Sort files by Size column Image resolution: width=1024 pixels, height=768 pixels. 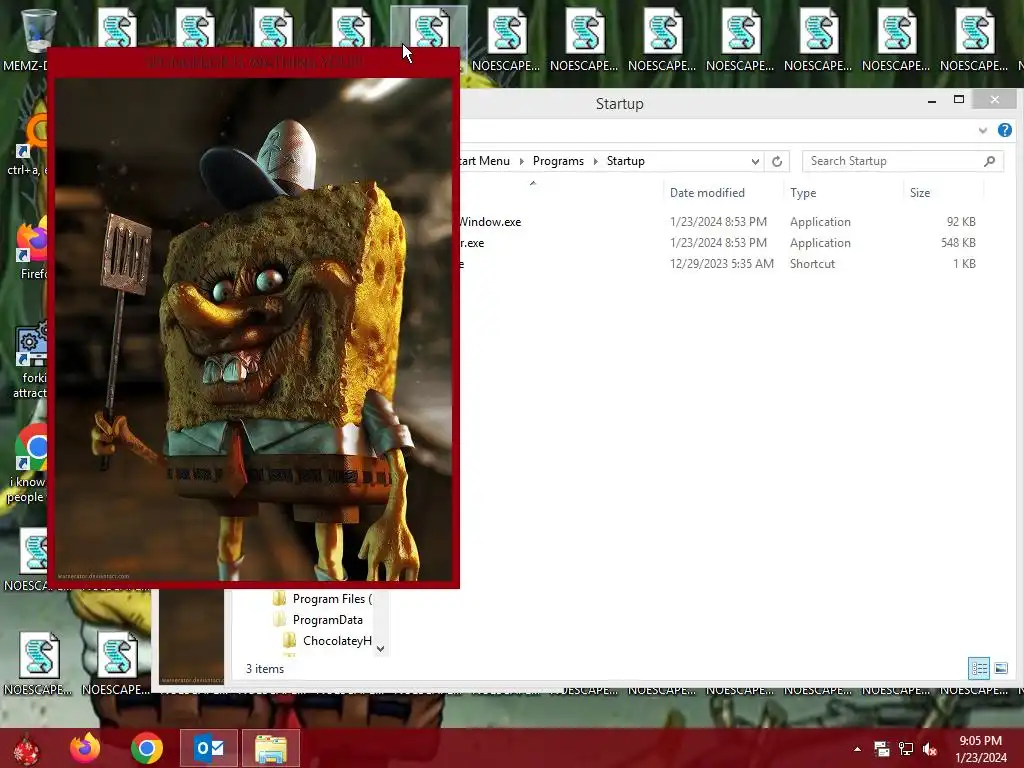point(920,193)
